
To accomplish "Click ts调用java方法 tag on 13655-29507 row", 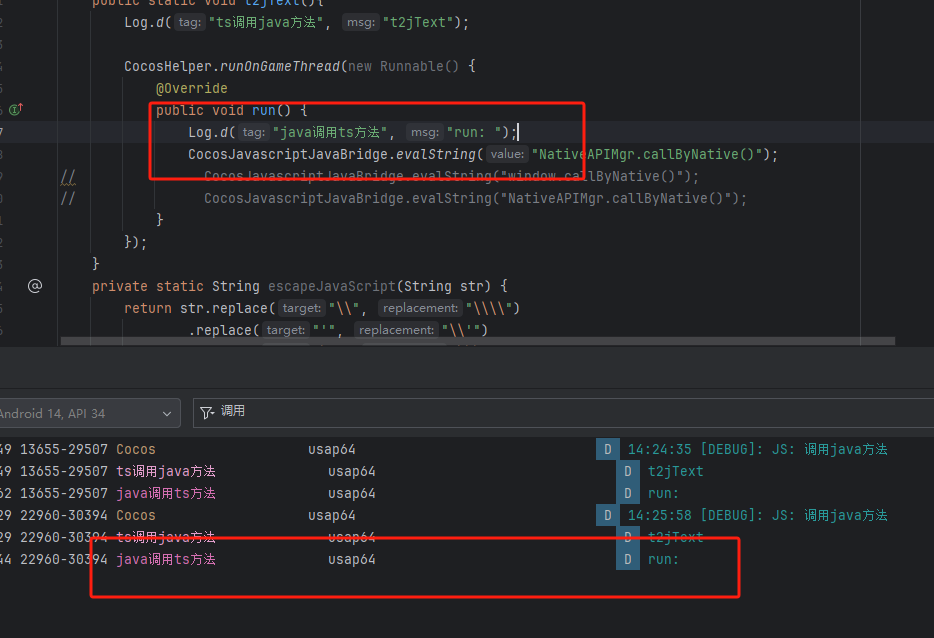I will [166, 471].
